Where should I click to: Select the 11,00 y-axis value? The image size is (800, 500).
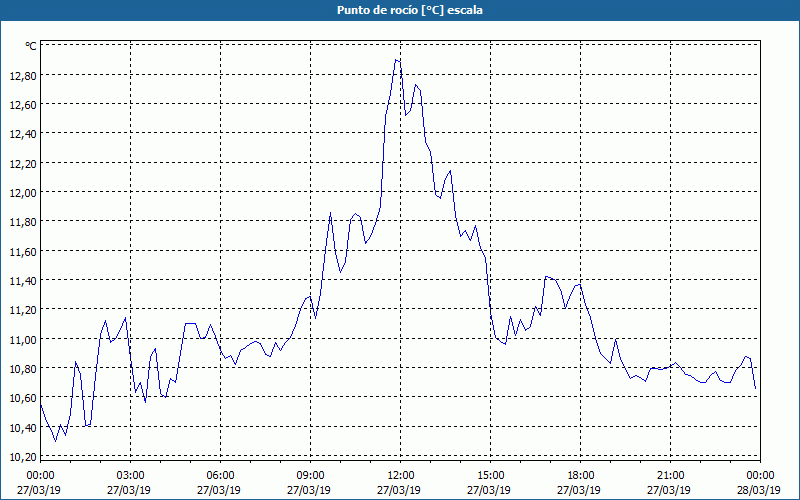click(23, 339)
